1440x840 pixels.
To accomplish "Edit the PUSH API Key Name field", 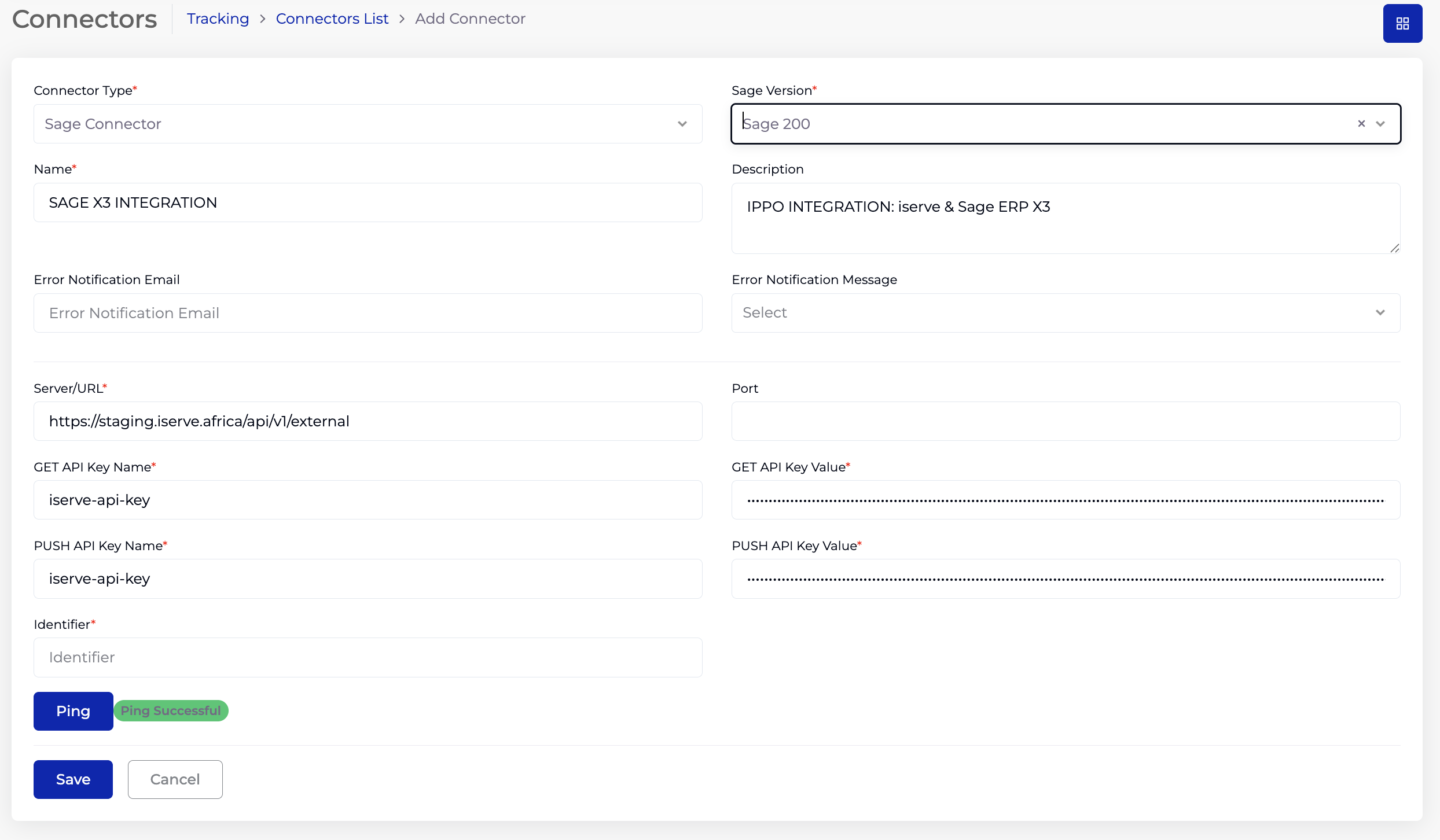I will tap(368, 579).
